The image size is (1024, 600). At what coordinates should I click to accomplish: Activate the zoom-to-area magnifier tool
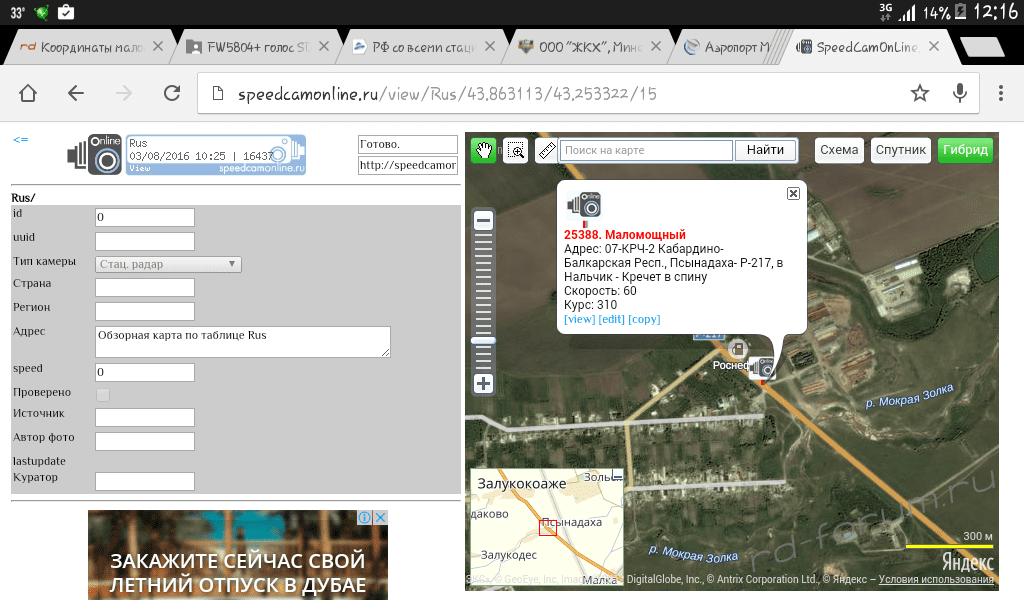[516, 151]
